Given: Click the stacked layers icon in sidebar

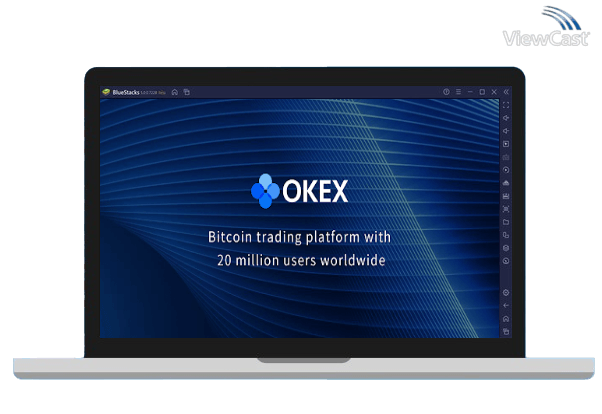Looking at the screenshot, I should click(x=506, y=248).
